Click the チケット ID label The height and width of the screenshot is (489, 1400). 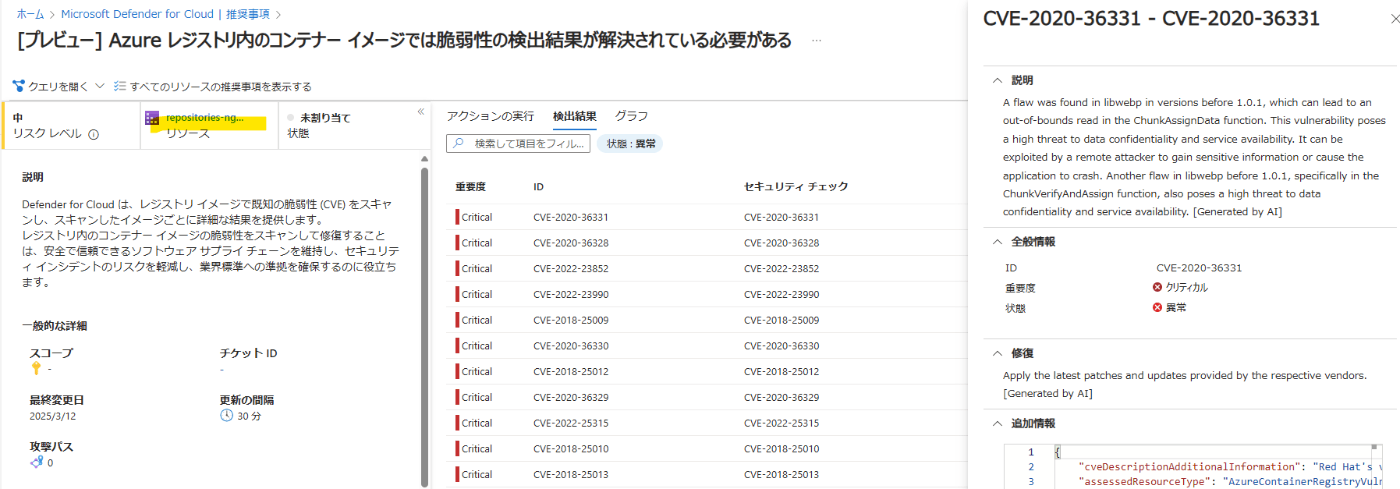coord(248,353)
